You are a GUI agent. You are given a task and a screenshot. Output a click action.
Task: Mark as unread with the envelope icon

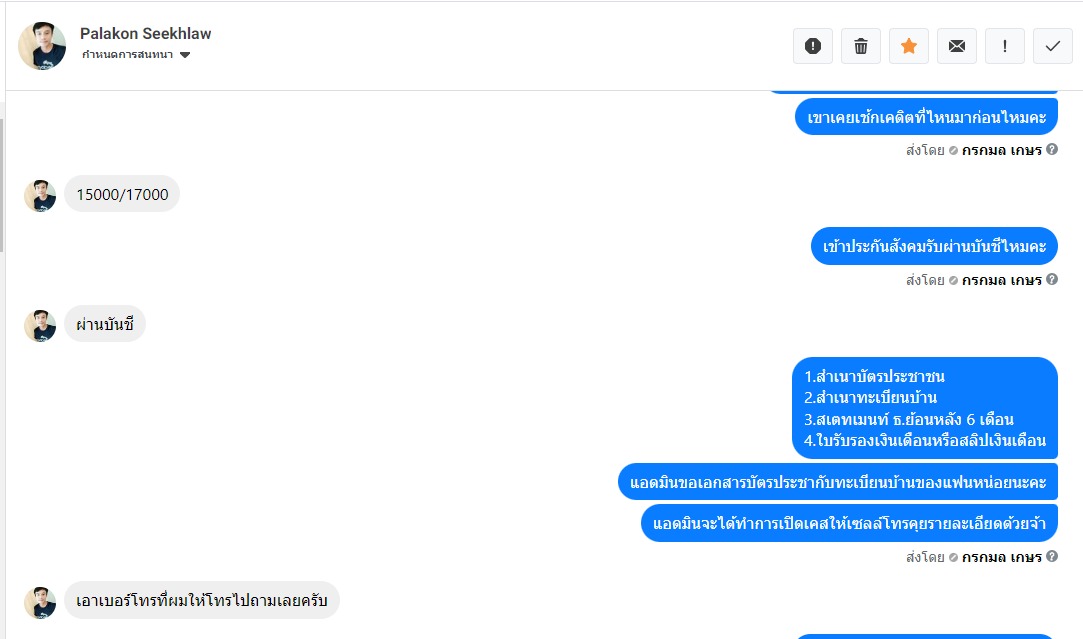click(x=957, y=46)
